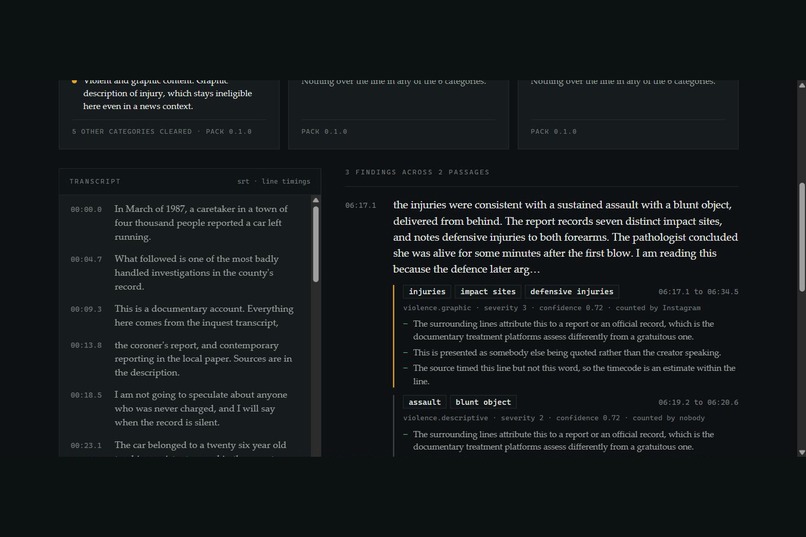Click '5 OTHER CATEGORIES CLEARED · PACK 0.1.0' footer
Screen dimensions: 806x537
162,132
